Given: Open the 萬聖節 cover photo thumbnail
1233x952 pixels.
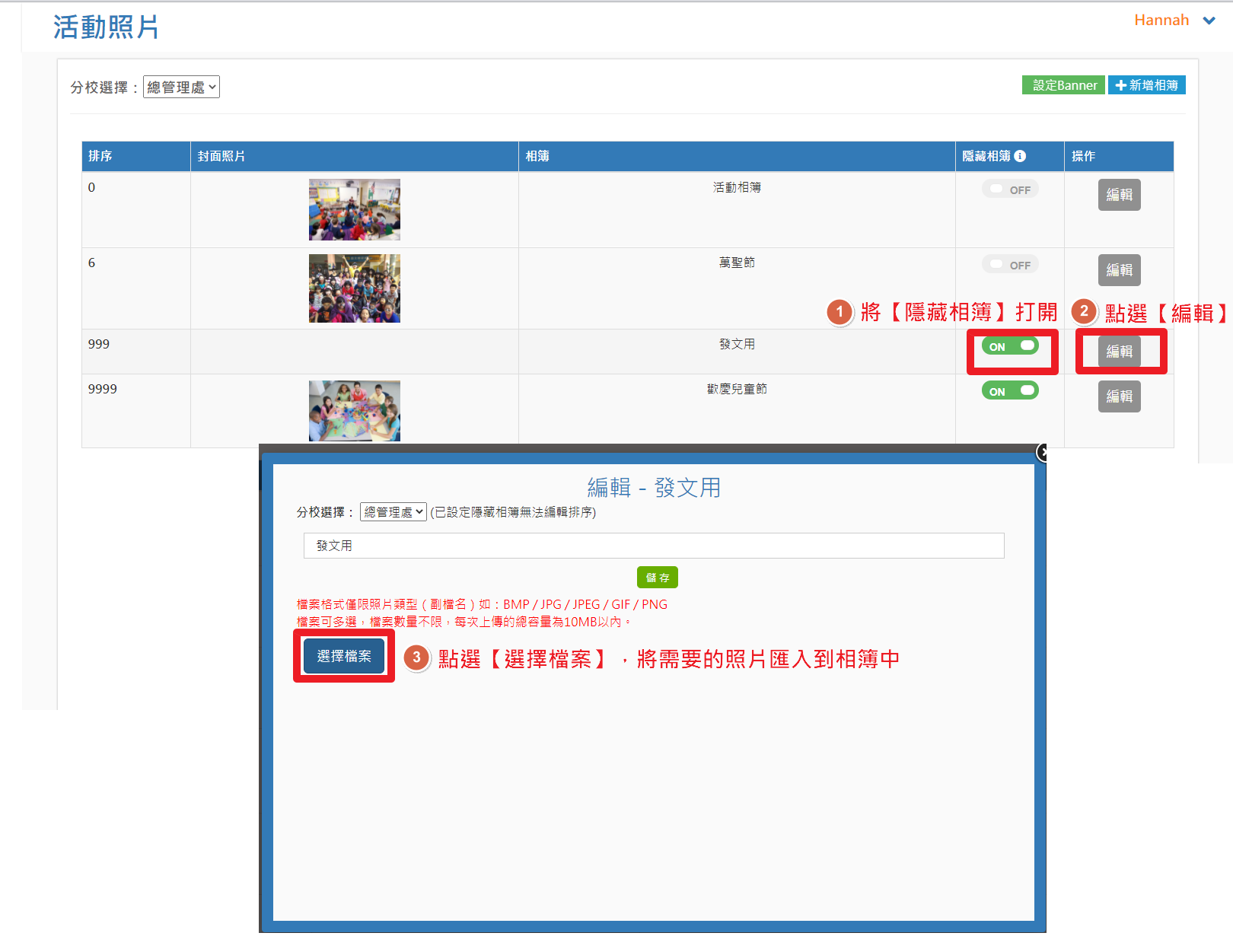Looking at the screenshot, I should coord(354,288).
